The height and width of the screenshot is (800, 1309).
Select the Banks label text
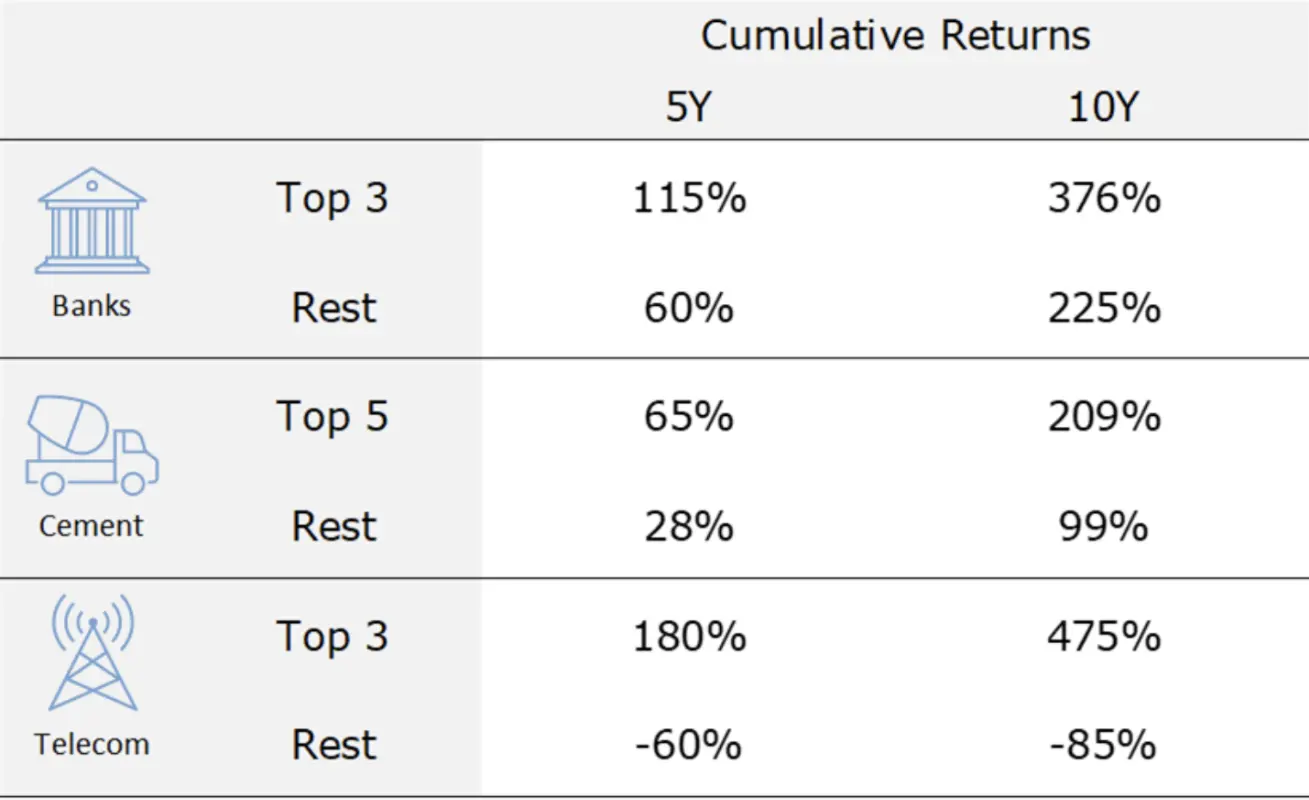(91, 305)
